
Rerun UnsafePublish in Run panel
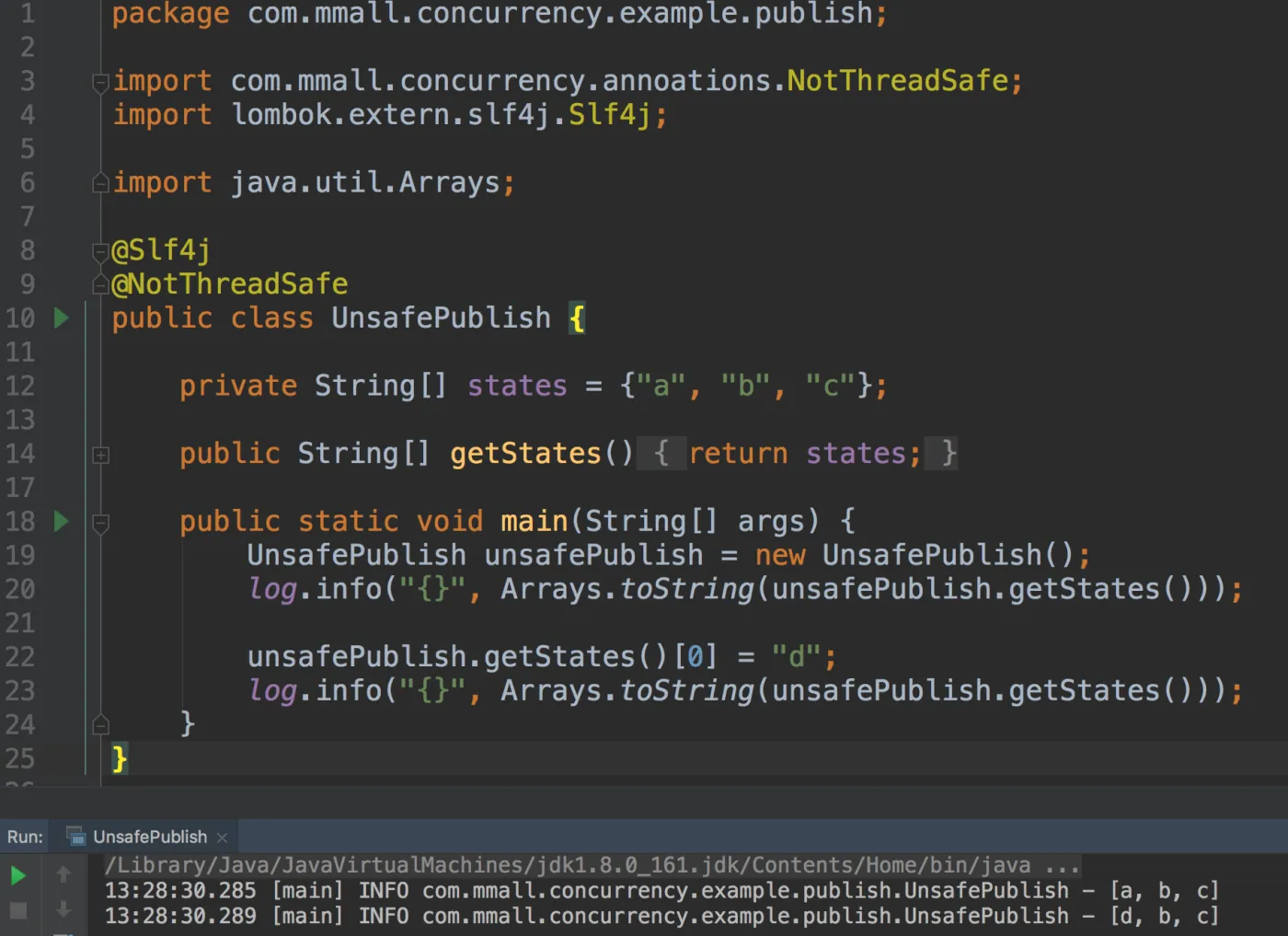click(17, 875)
